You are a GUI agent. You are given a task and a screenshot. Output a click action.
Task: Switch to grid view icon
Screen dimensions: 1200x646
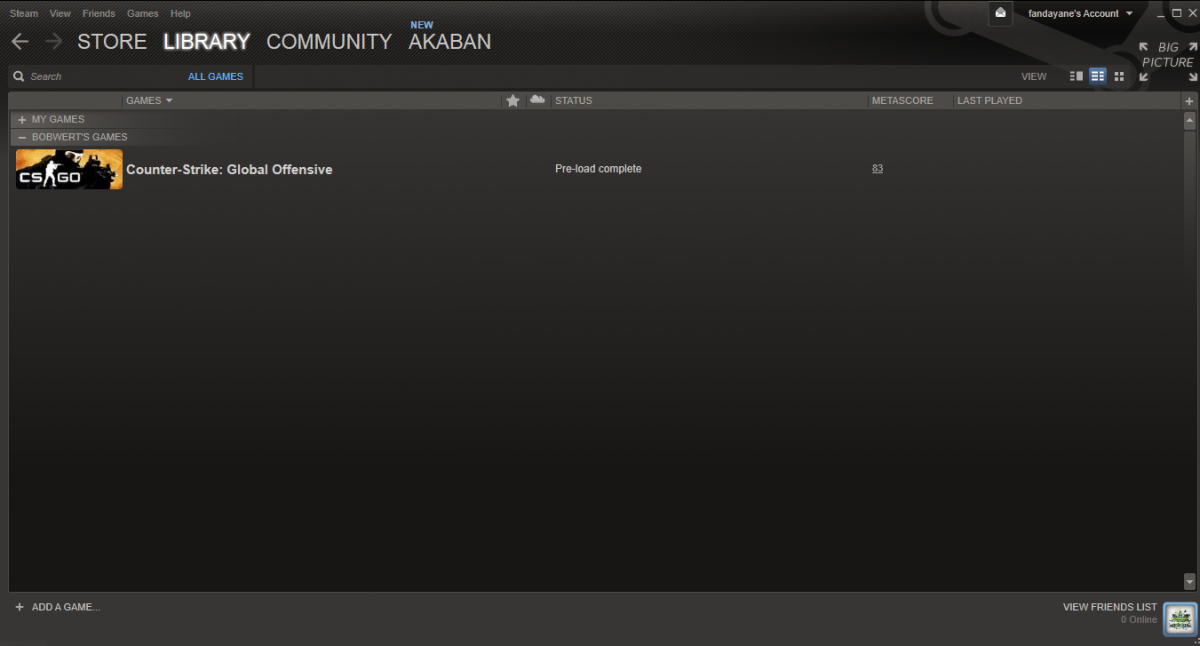pyautogui.click(x=1119, y=76)
